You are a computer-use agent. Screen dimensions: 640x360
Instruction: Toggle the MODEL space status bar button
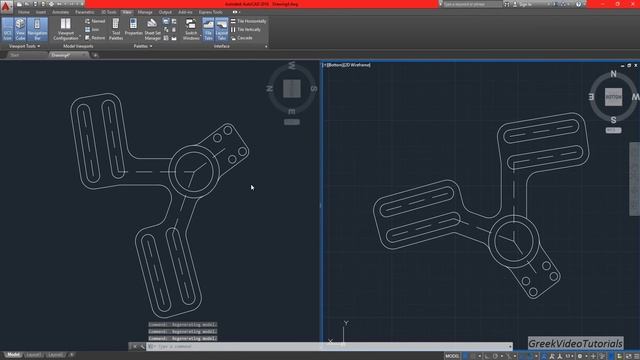pos(452,356)
